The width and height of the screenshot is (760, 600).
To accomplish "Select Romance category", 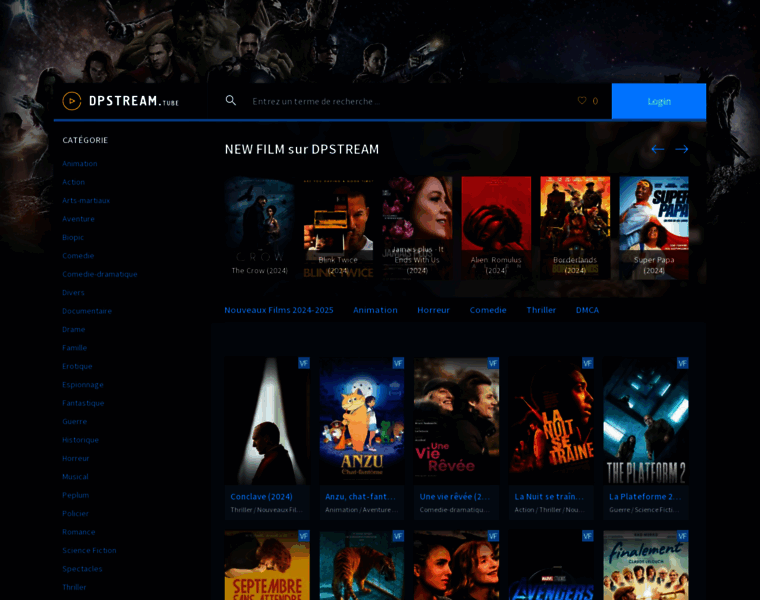I will click(79, 532).
